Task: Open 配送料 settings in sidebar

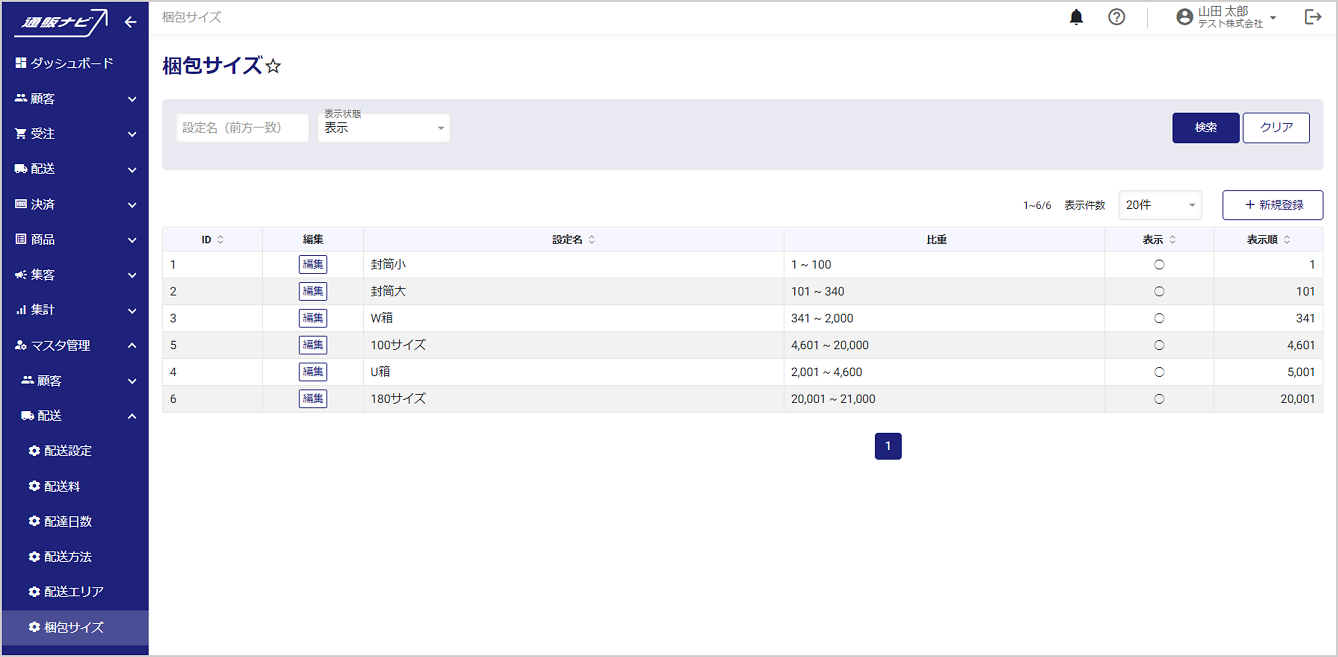Action: coord(62,486)
